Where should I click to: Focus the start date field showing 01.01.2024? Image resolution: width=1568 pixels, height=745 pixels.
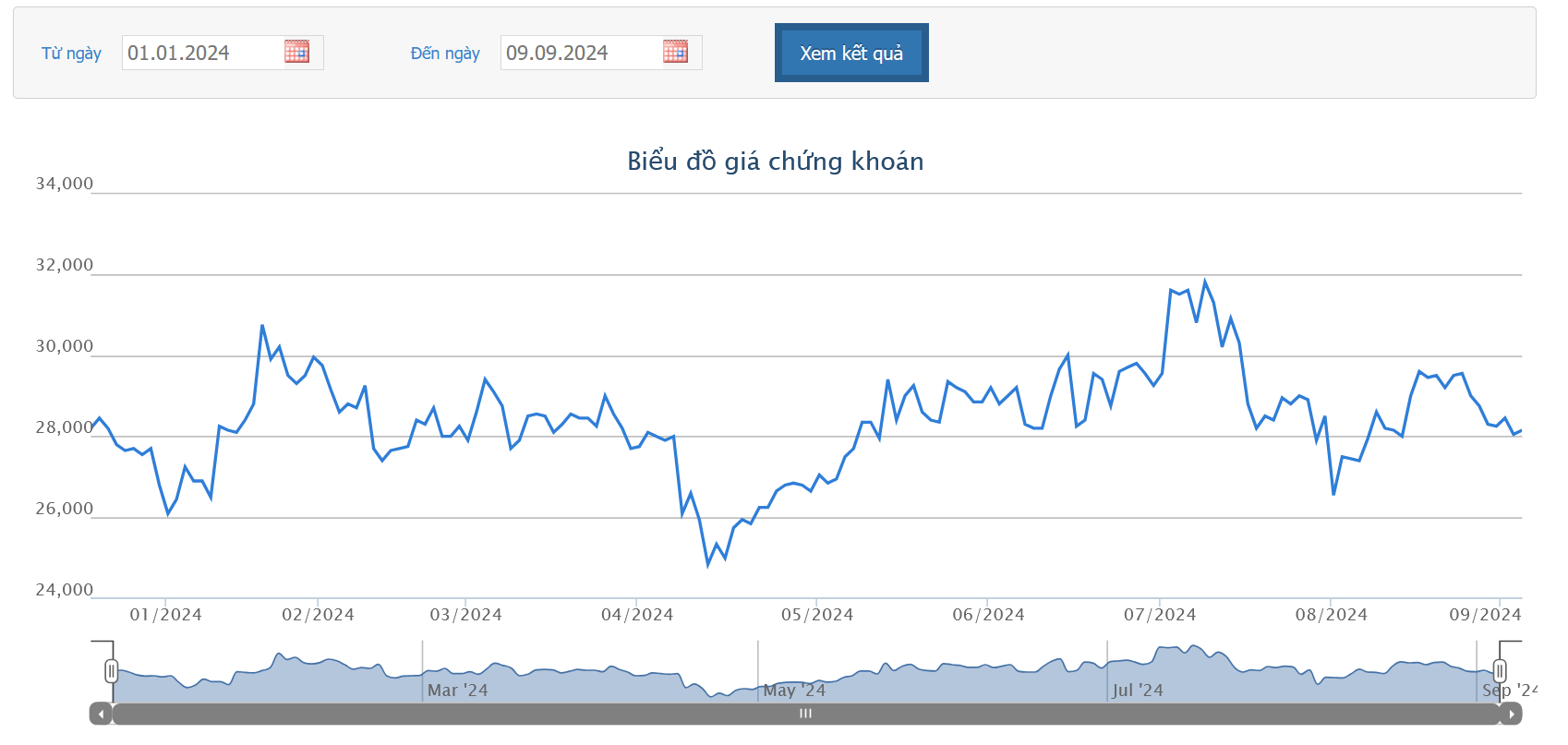click(x=201, y=53)
